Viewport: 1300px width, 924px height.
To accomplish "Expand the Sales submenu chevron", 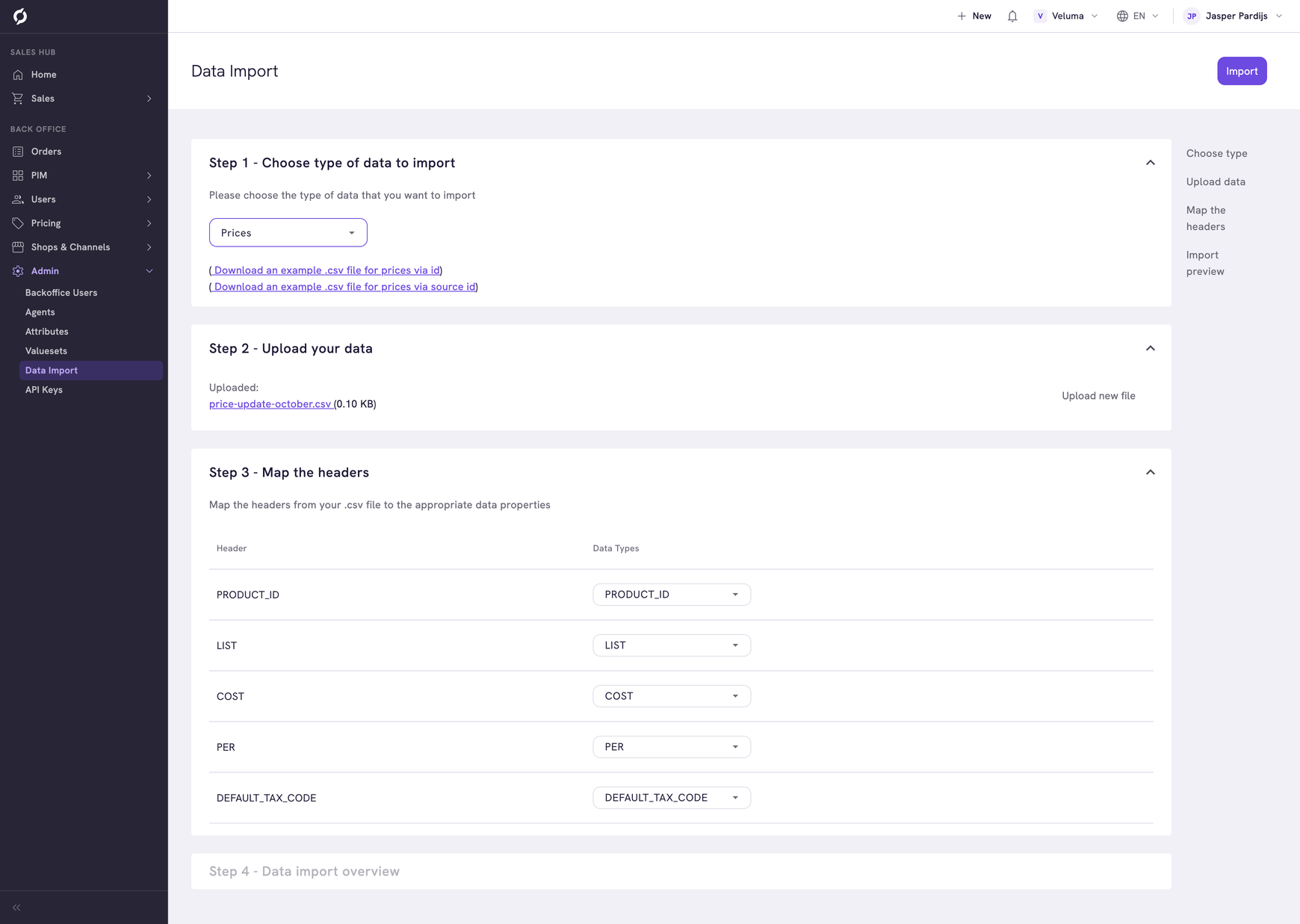I will (x=149, y=99).
